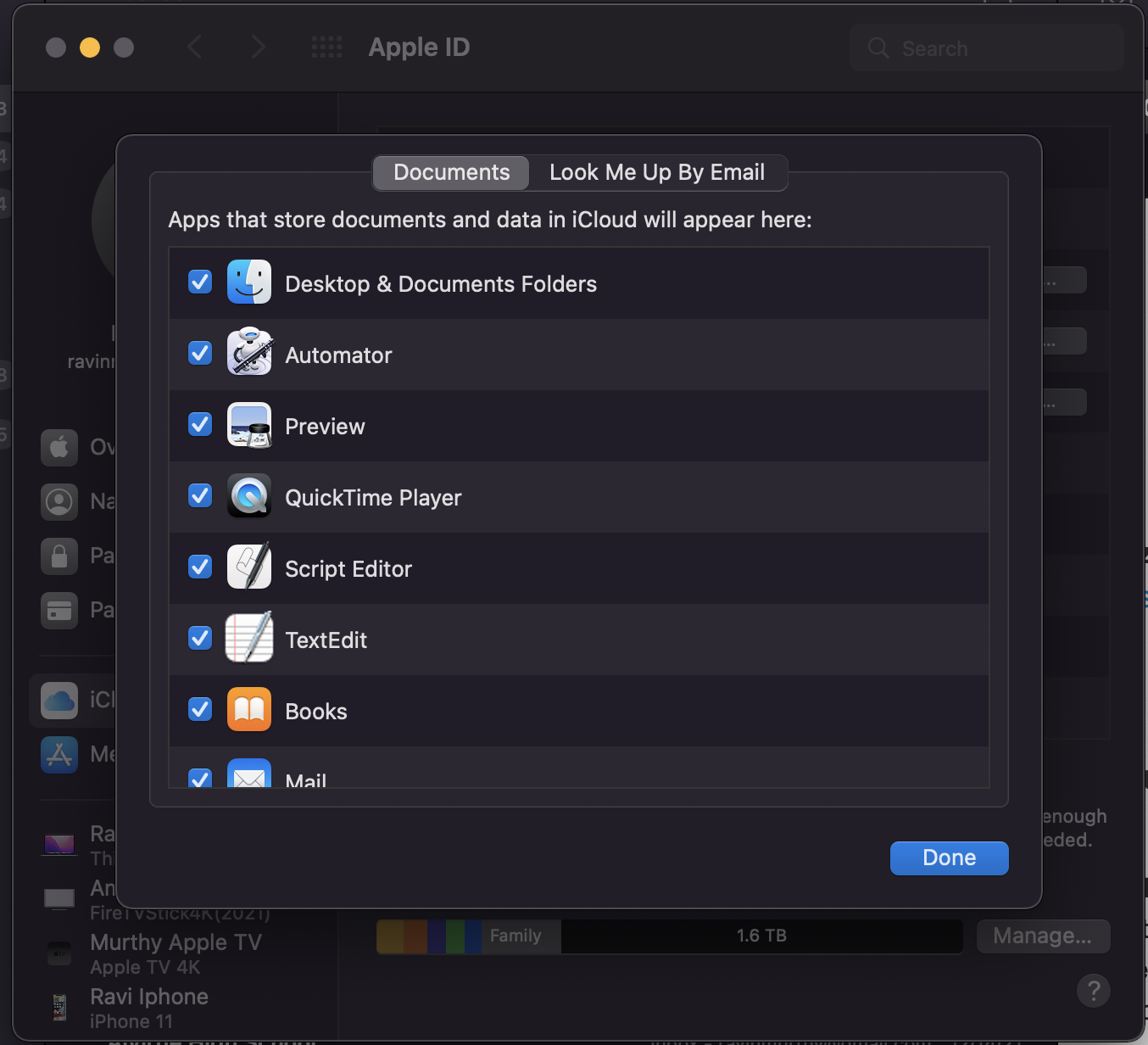Click the magnifying glass search icon
This screenshot has width=1148, height=1045.
pyautogui.click(x=879, y=48)
